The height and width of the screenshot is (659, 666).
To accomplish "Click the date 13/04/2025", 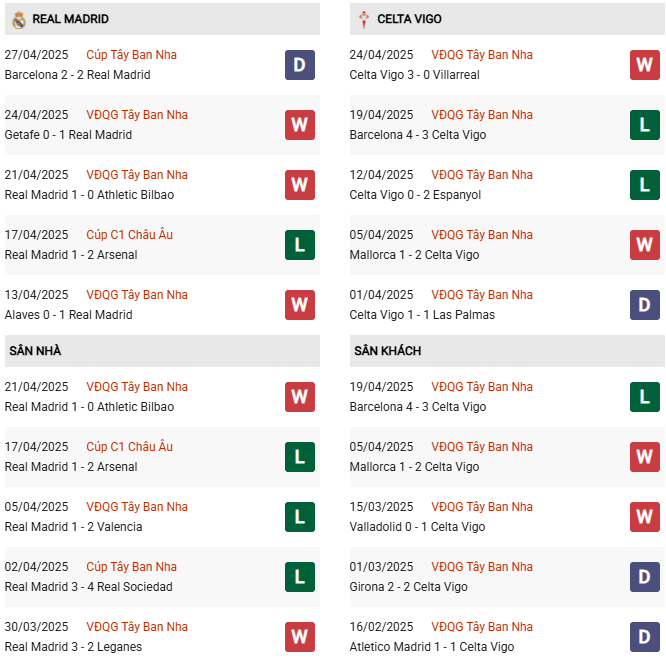I will coord(37,295).
